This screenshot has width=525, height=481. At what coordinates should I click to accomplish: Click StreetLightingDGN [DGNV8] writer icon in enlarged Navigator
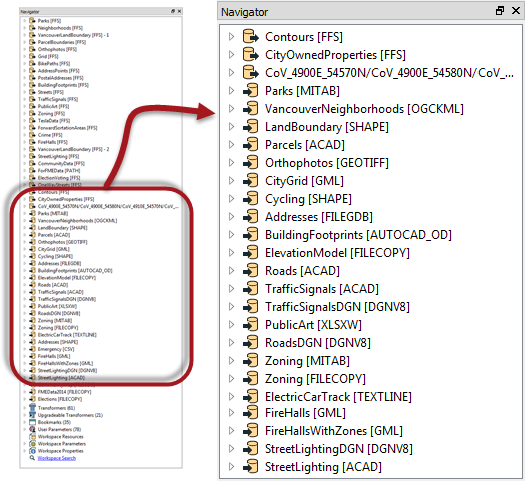coord(250,449)
